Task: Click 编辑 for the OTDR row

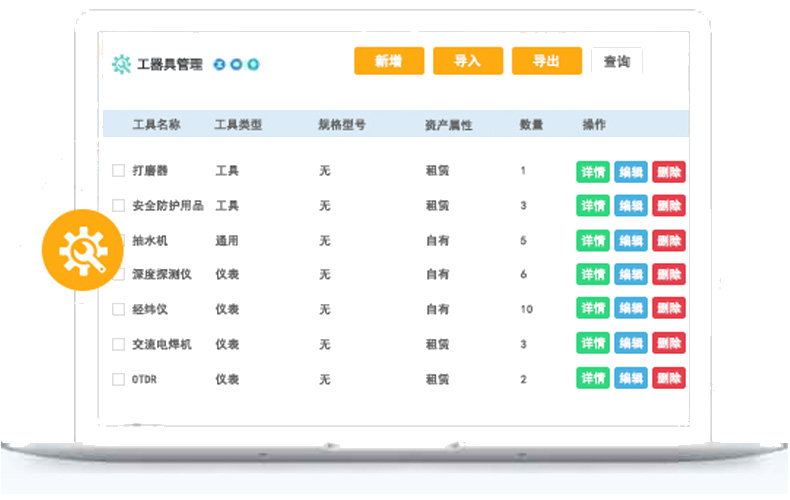Action: (631, 378)
